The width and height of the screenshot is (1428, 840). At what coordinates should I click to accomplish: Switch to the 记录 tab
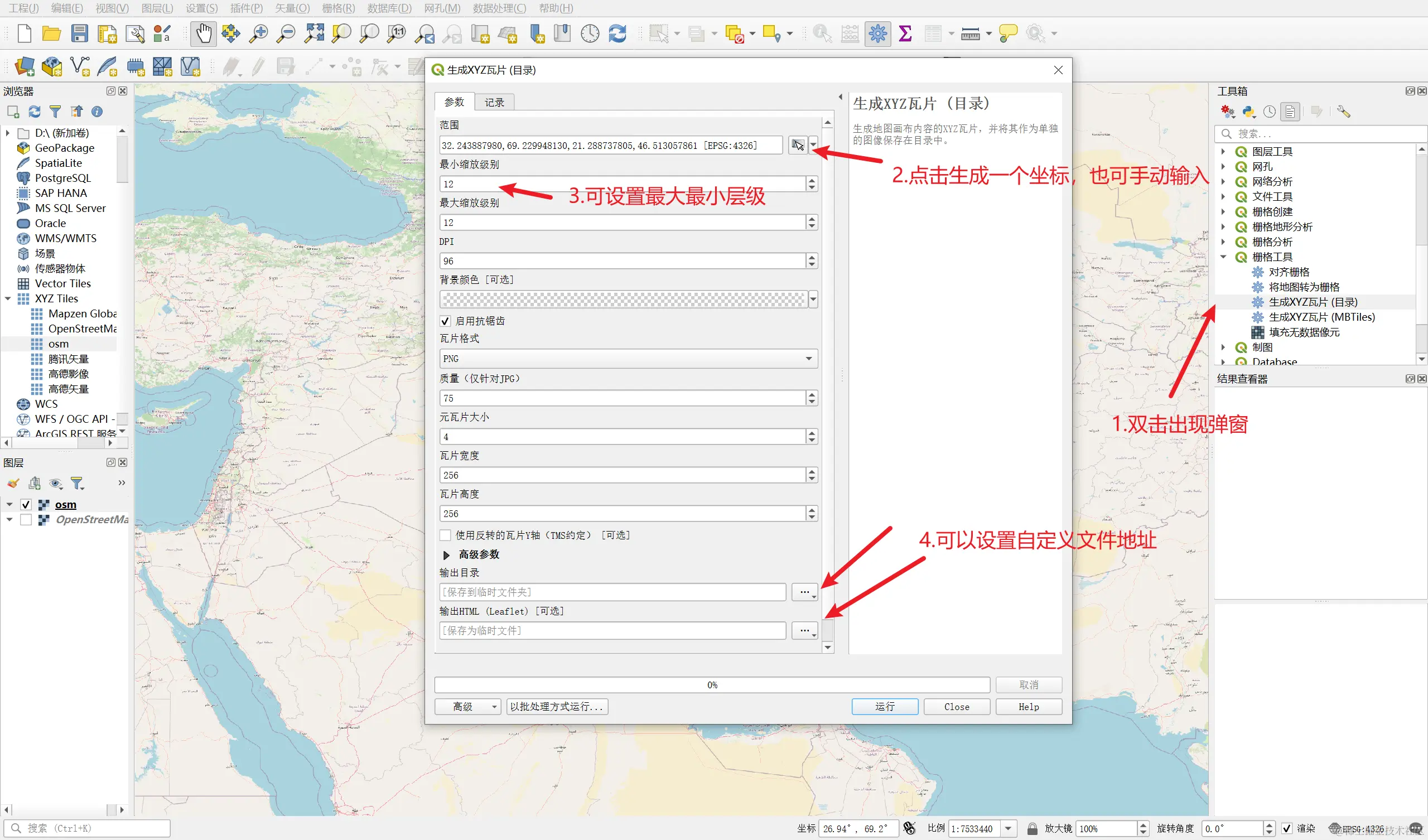pyautogui.click(x=494, y=102)
